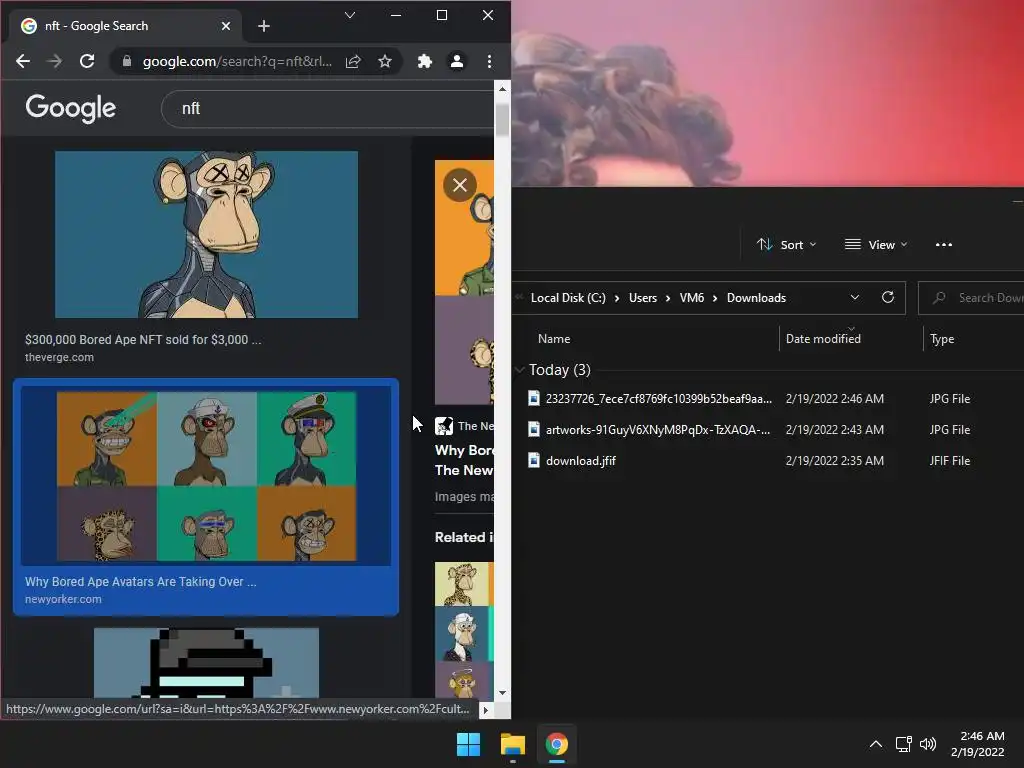1024x768 pixels.
Task: Open Chrome three-dot menu
Action: click(489, 61)
